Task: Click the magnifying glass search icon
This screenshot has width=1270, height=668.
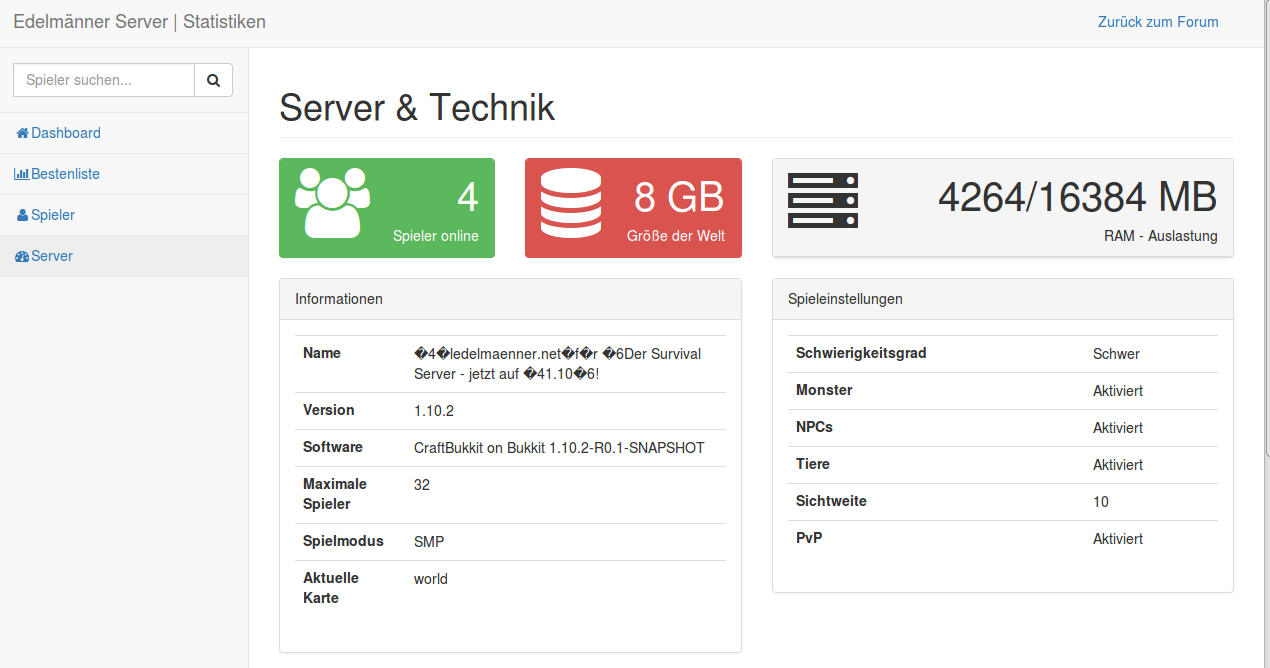Action: tap(213, 80)
